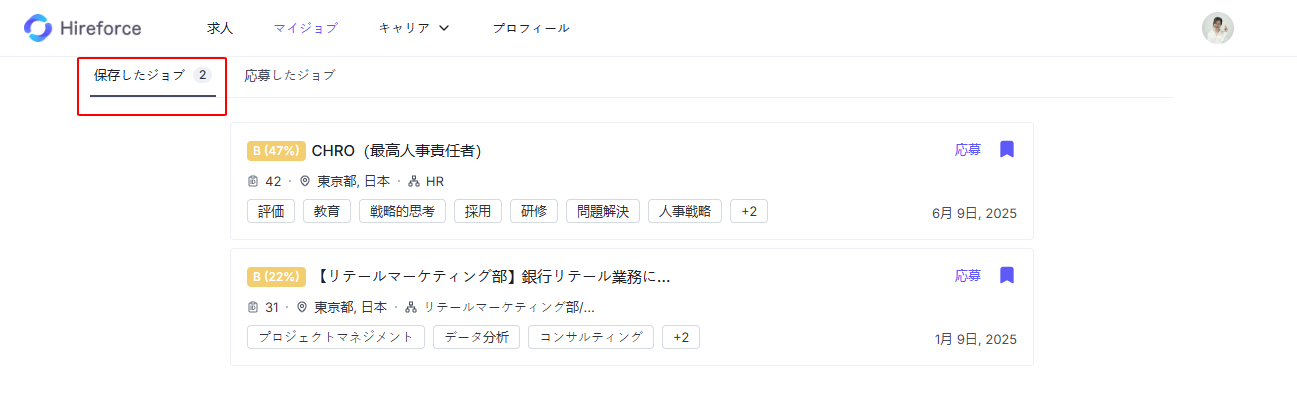Go to マイジョブ in navigation
The height and width of the screenshot is (400, 1297).
[305, 28]
